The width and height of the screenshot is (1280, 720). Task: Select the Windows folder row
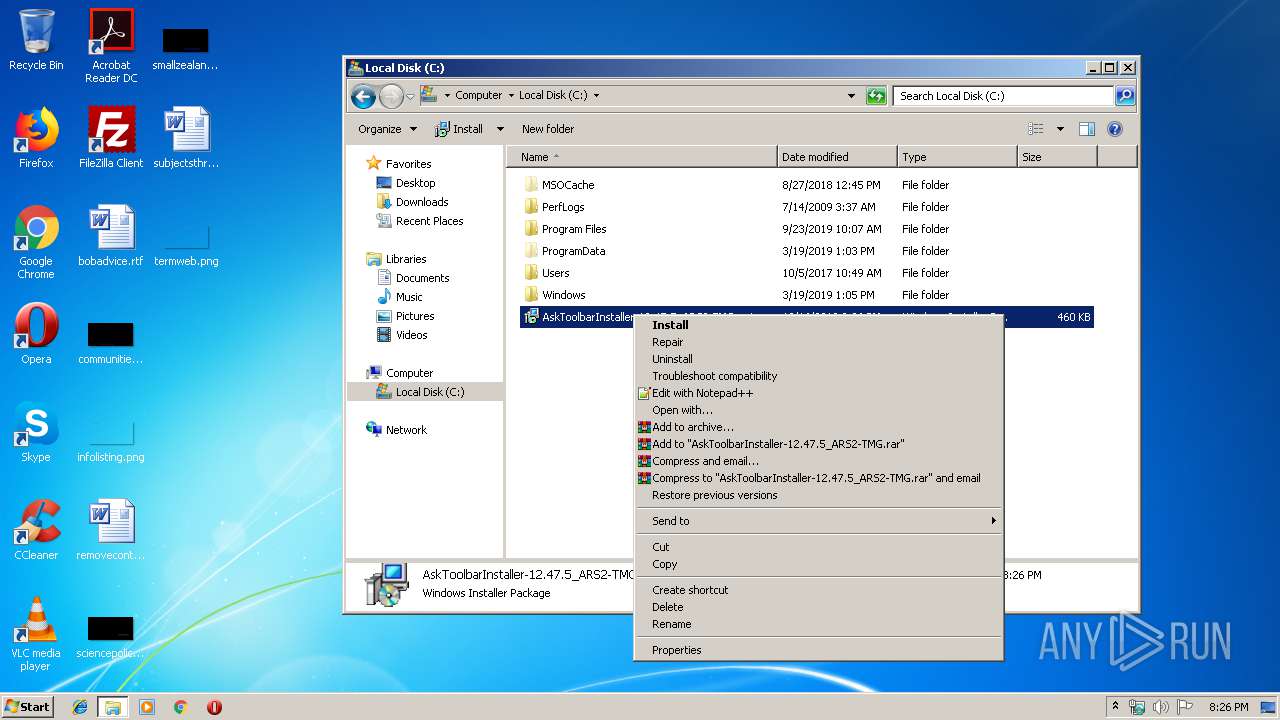[x=807, y=295]
